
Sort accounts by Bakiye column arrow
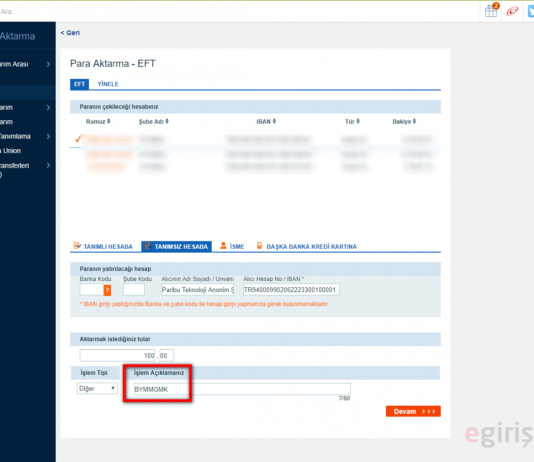pos(414,121)
